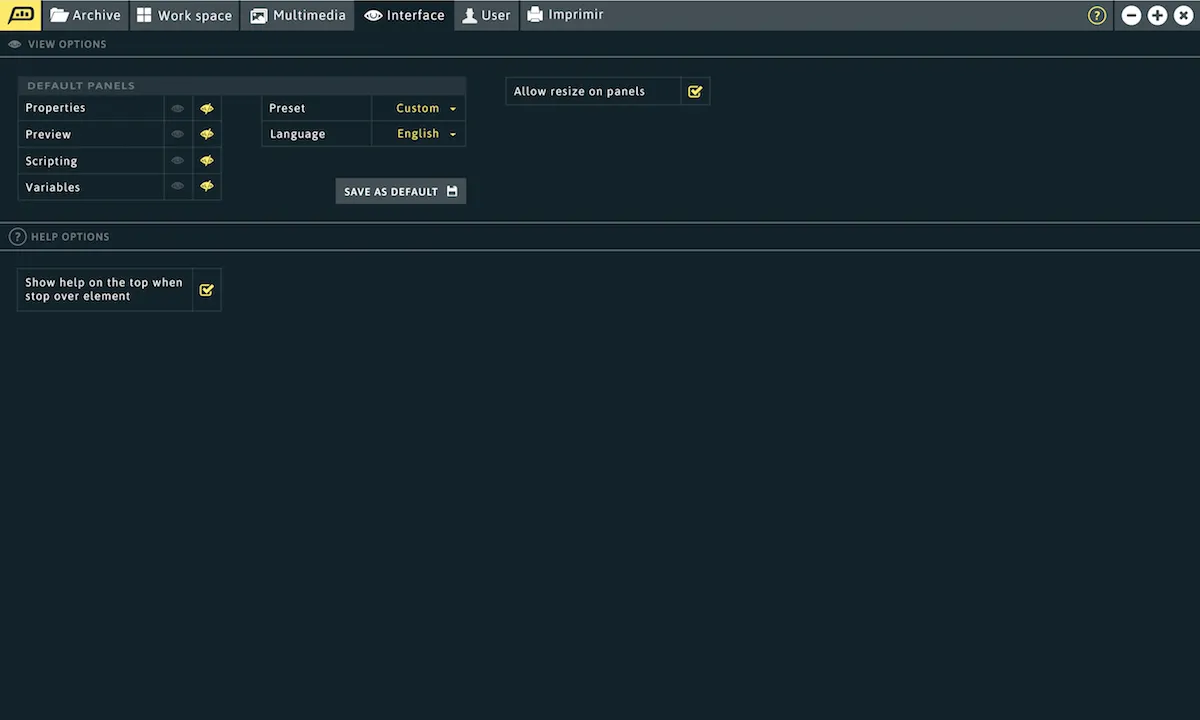Show the Properties panel with grey eye
Viewport: 1200px width, 720px height.
pyautogui.click(x=178, y=108)
